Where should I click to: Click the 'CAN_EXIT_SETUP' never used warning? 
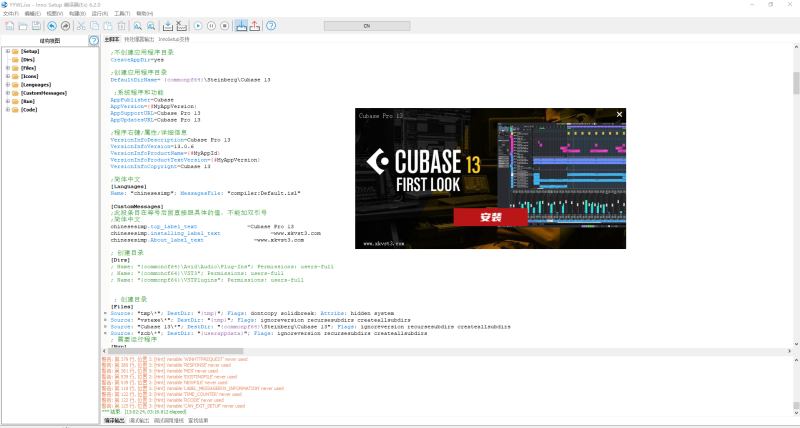tap(173, 406)
